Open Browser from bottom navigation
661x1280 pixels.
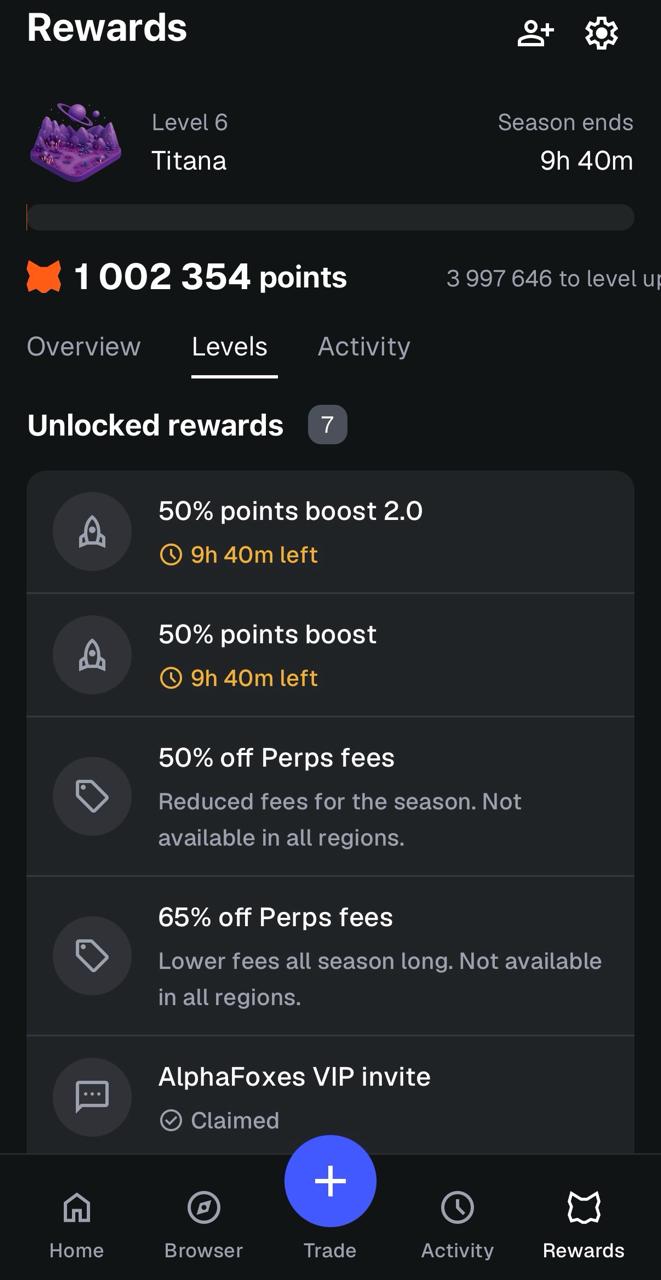[204, 1223]
